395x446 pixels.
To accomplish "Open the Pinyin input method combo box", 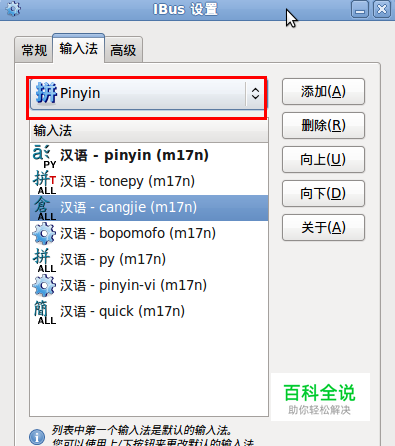I will click(148, 94).
